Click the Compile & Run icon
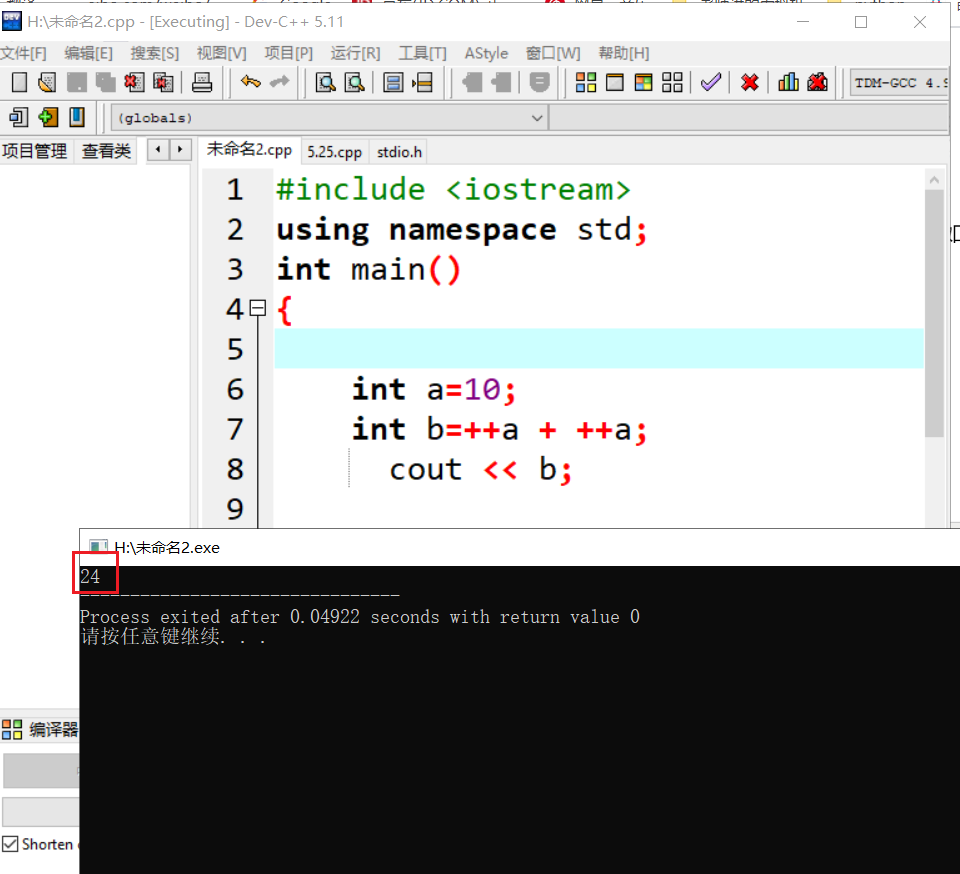 pyautogui.click(x=643, y=81)
